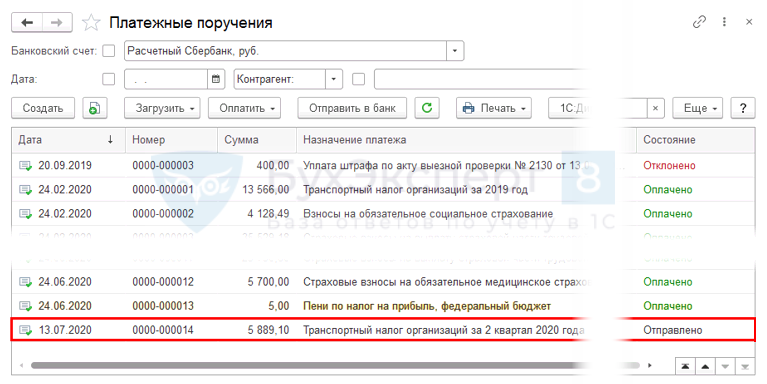
Task: Open the Еще dropdown menu
Action: coord(698,108)
